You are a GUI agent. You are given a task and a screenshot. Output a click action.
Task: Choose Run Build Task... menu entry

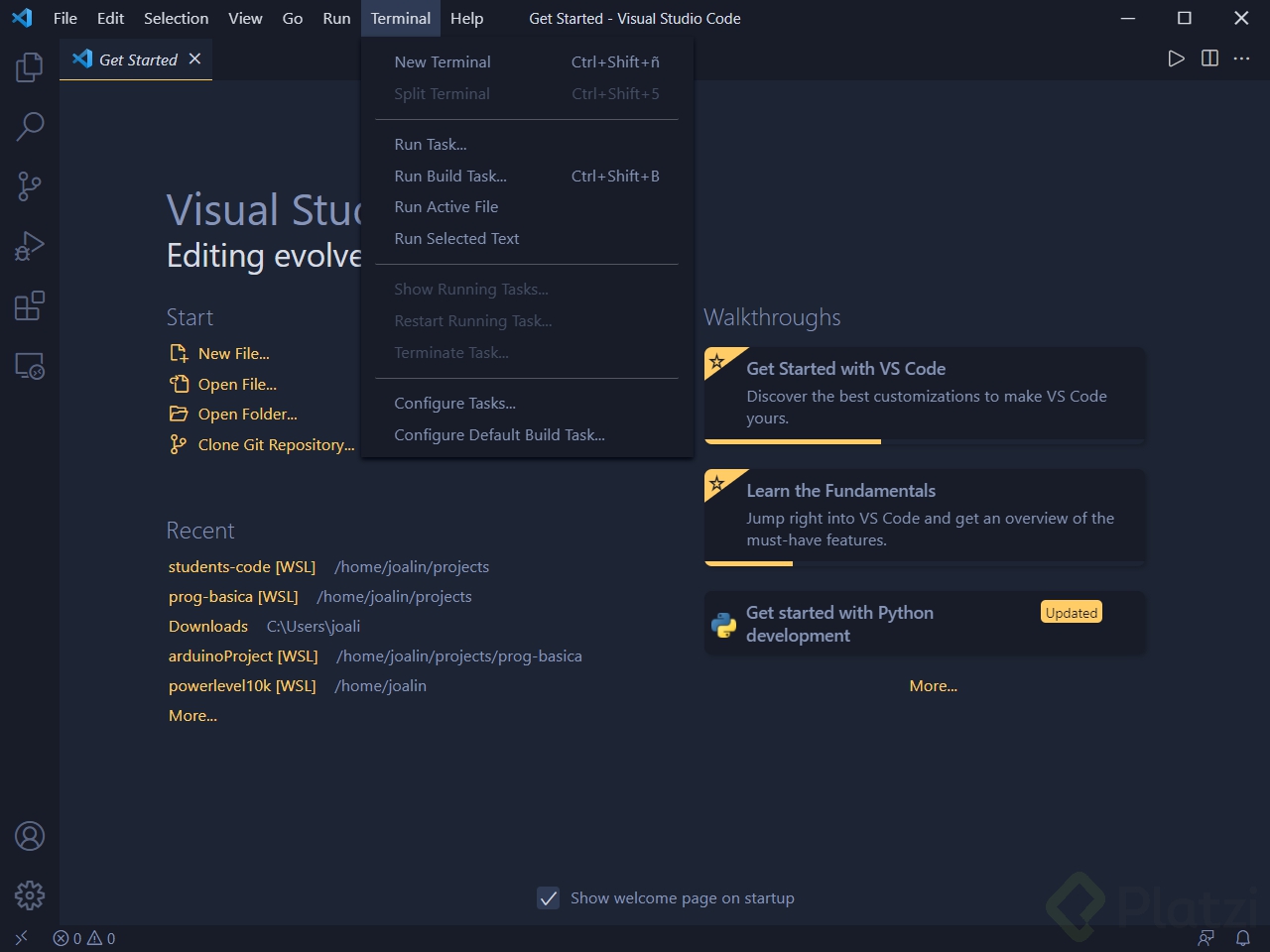[x=527, y=176]
